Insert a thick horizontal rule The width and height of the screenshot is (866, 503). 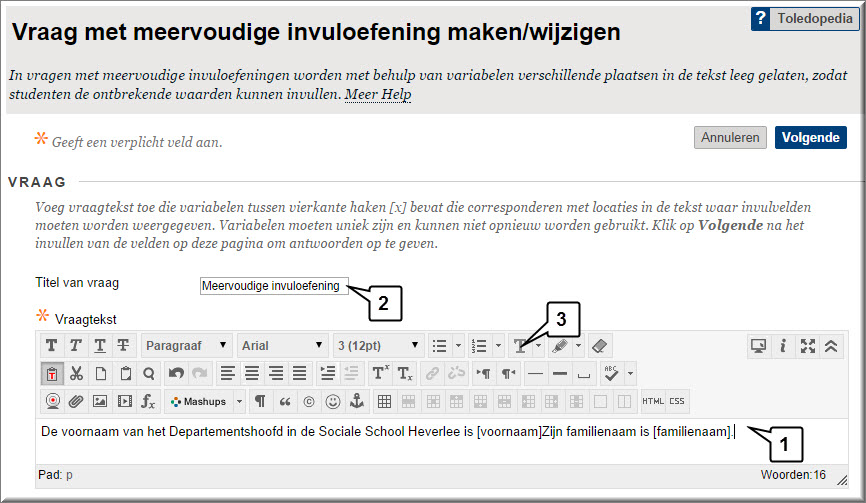559,374
